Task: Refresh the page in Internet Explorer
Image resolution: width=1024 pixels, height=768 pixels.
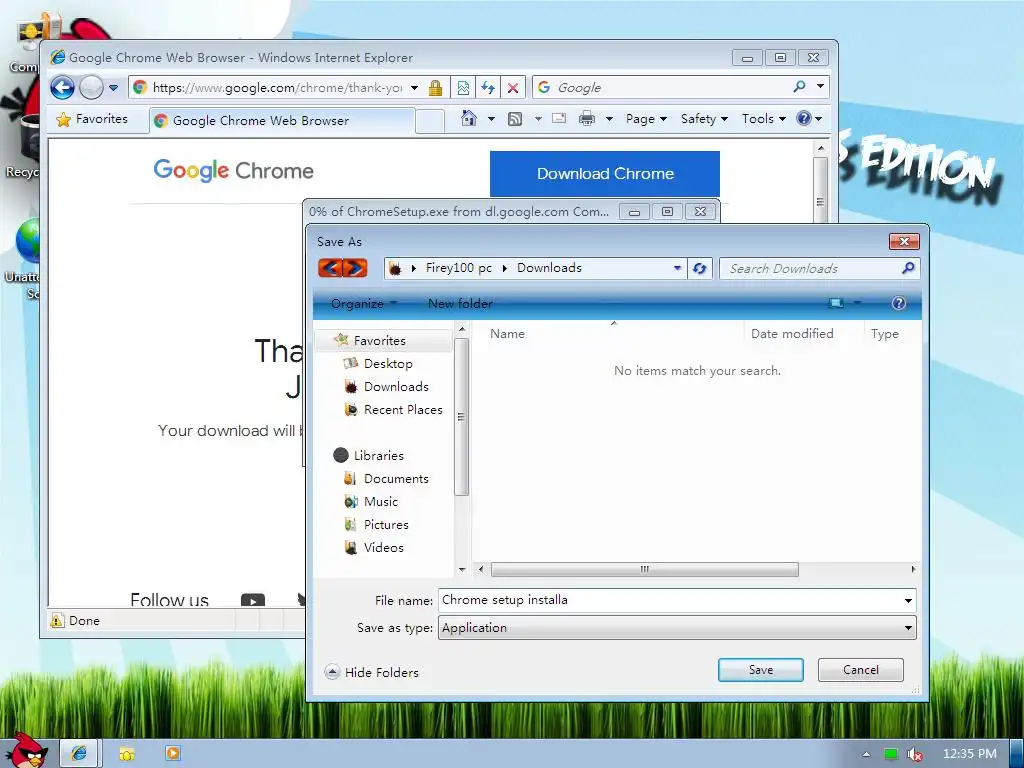Action: click(488, 88)
